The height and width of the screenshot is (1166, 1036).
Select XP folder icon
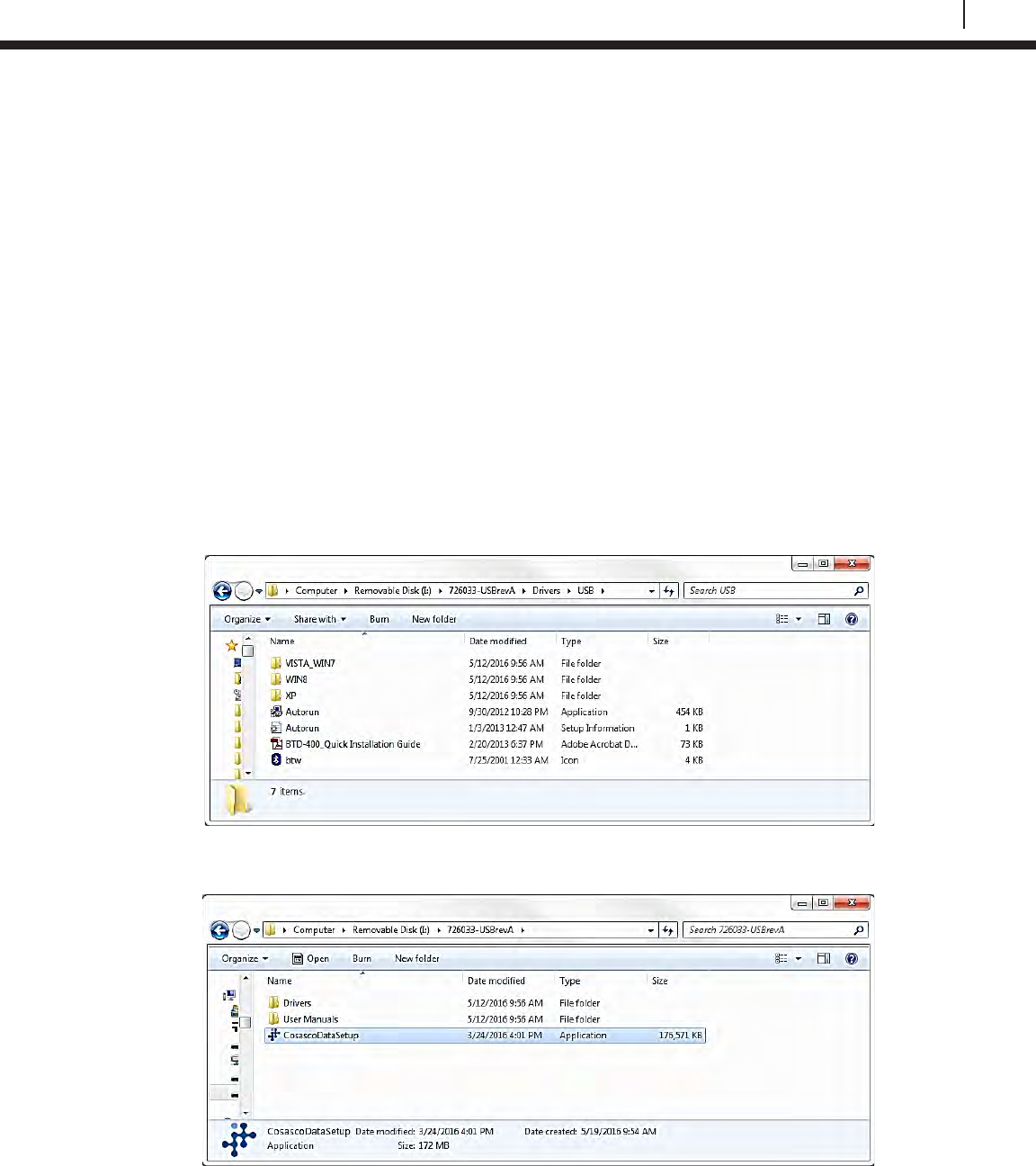(276, 695)
